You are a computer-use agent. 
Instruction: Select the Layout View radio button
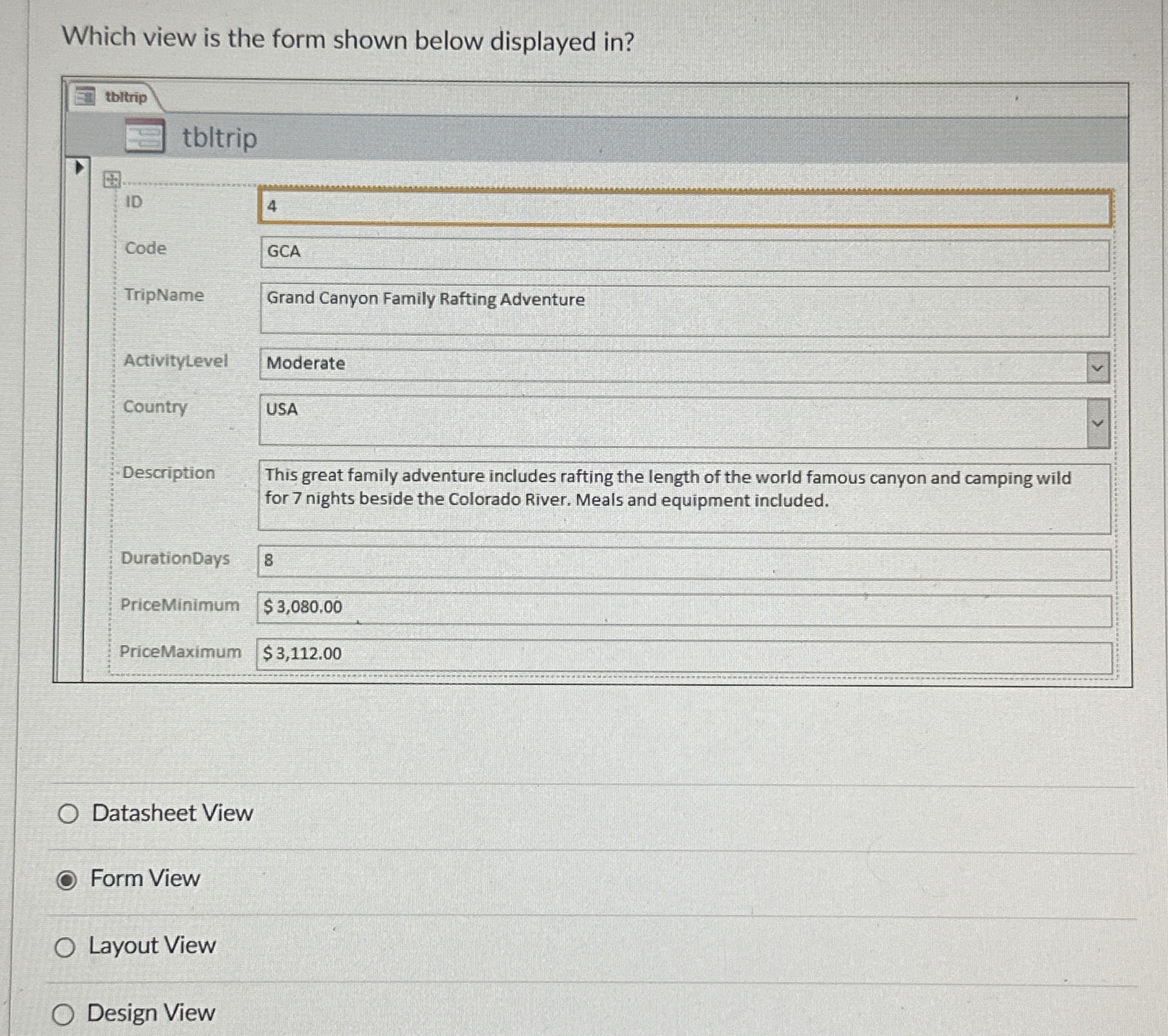(67, 946)
